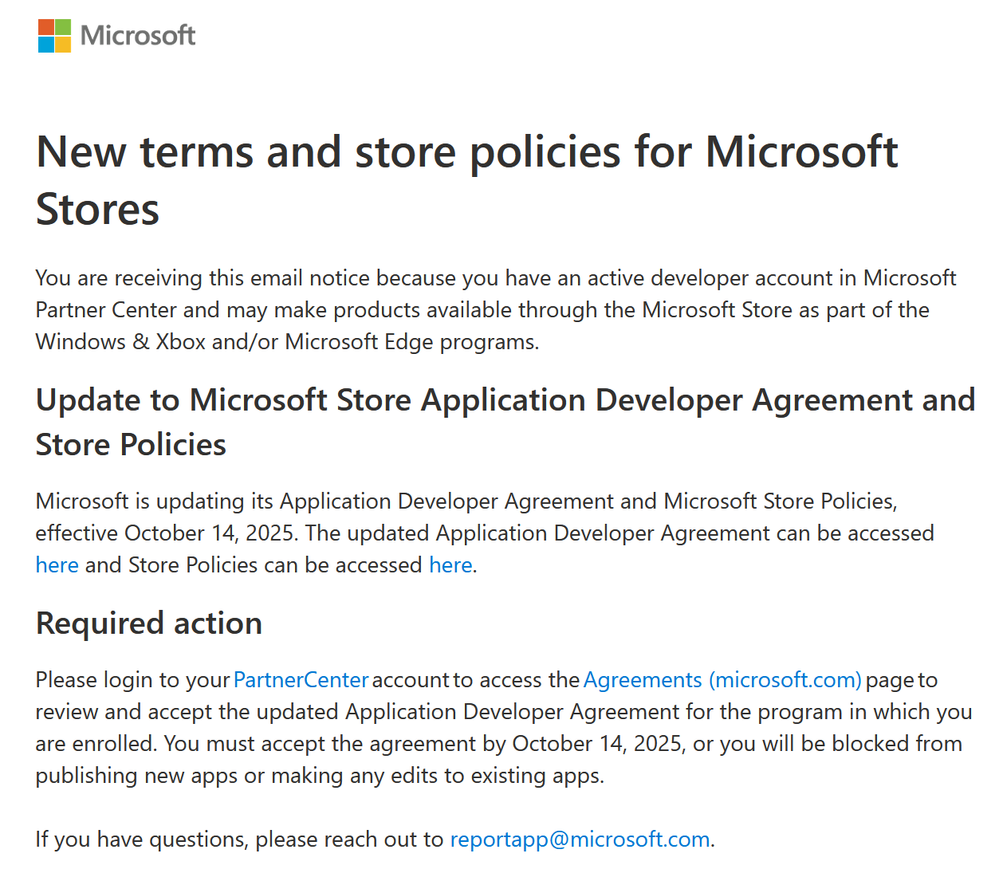Click the blue square of the Microsoft logo
The height and width of the screenshot is (869, 999).
click(x=46, y=45)
